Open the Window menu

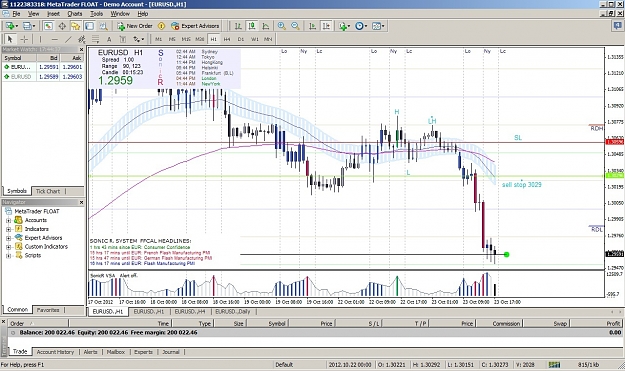(x=120, y=14)
